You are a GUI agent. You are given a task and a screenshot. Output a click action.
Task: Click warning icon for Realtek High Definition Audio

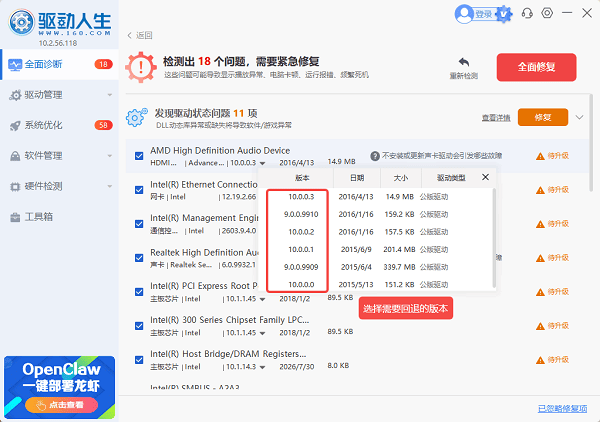pos(540,258)
